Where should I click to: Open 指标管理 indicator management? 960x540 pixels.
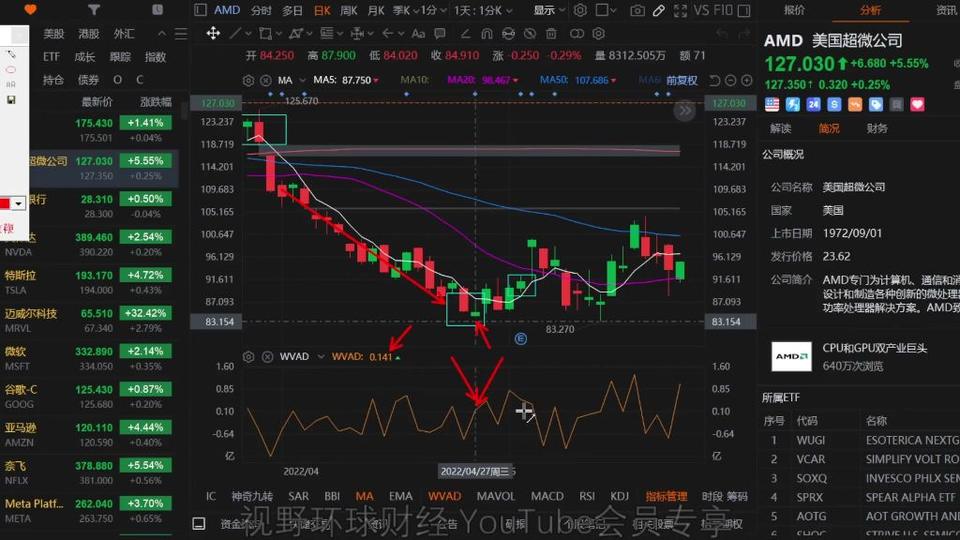click(x=666, y=496)
